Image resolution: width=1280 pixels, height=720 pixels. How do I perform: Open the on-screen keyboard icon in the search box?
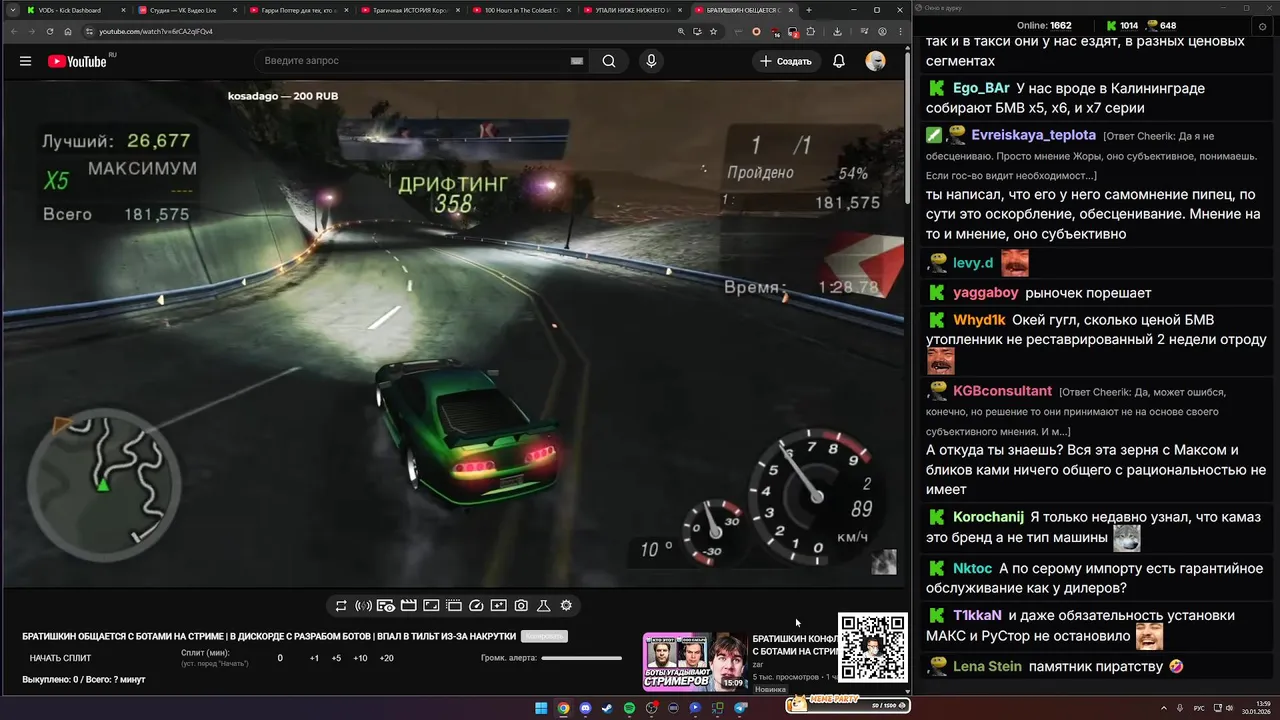577,61
